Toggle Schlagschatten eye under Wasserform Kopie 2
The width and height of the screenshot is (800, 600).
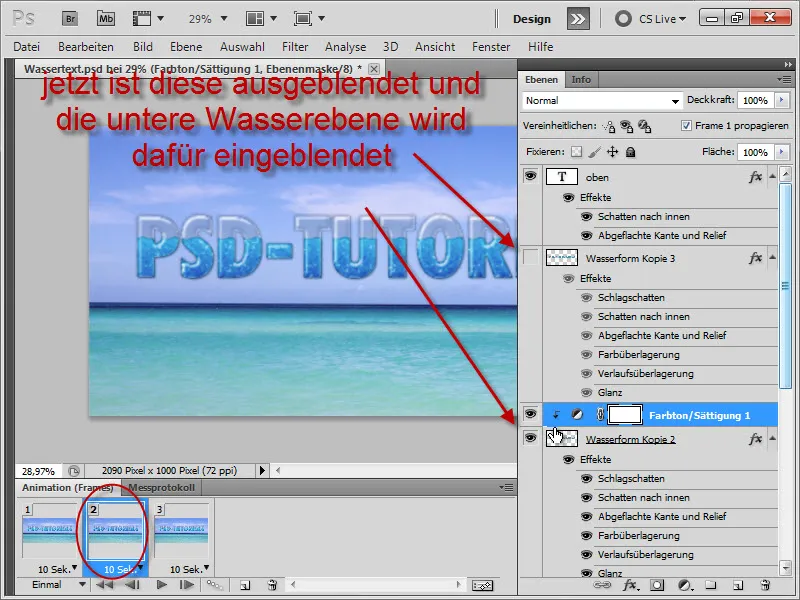tap(587, 479)
